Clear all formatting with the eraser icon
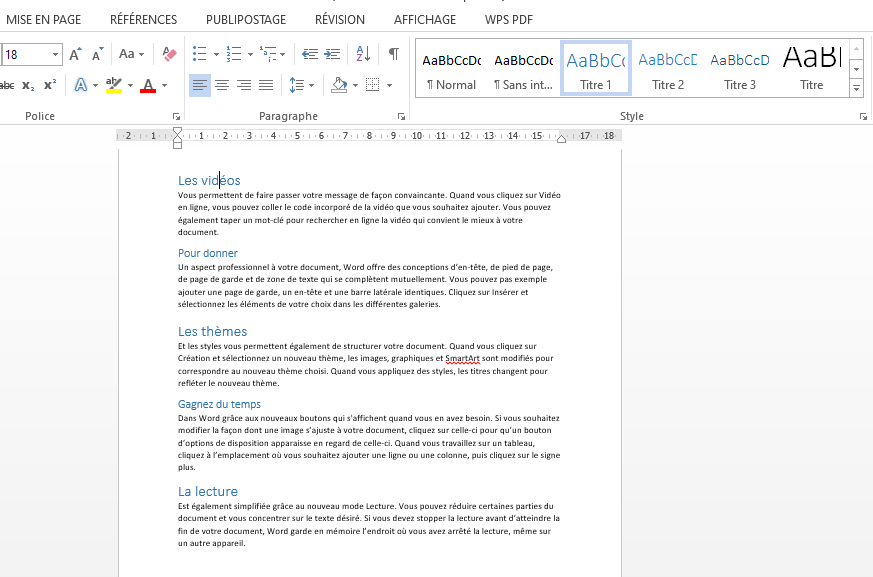Screen dimensions: 873x577 click(169, 54)
